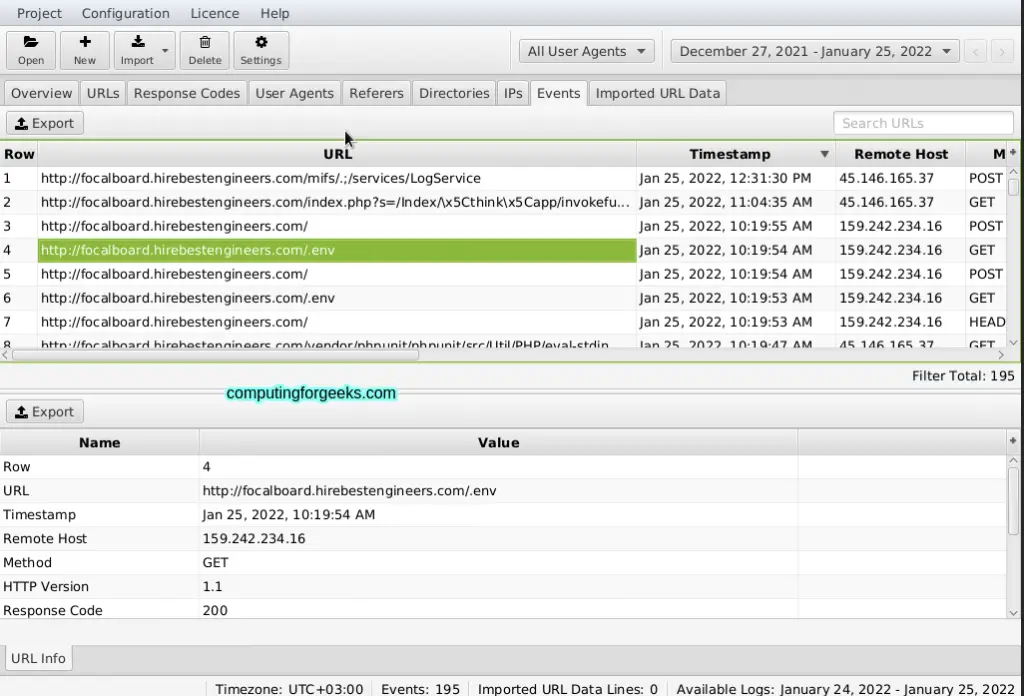Click the events table horizontal scrollbar
This screenshot has height=696, width=1024.
click(216, 355)
